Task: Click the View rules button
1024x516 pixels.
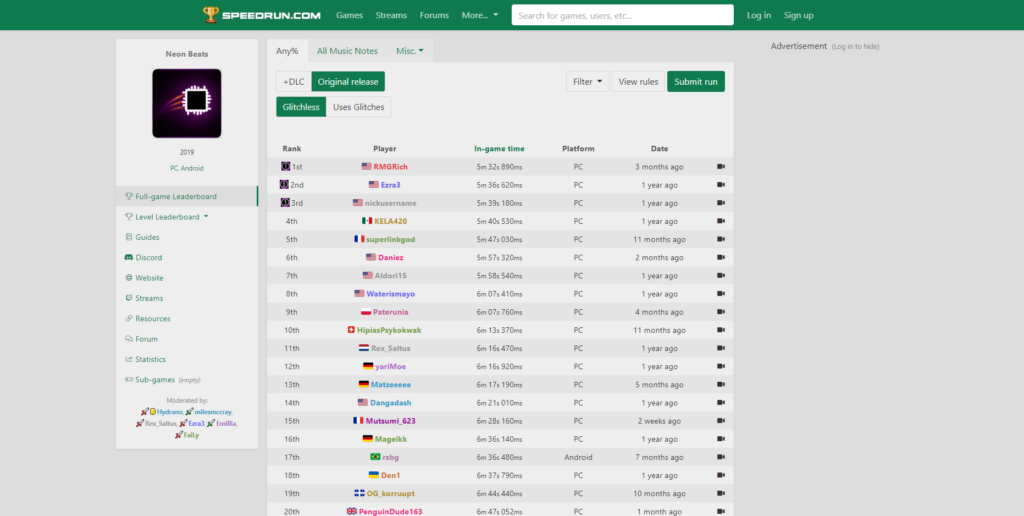Action: tap(639, 82)
